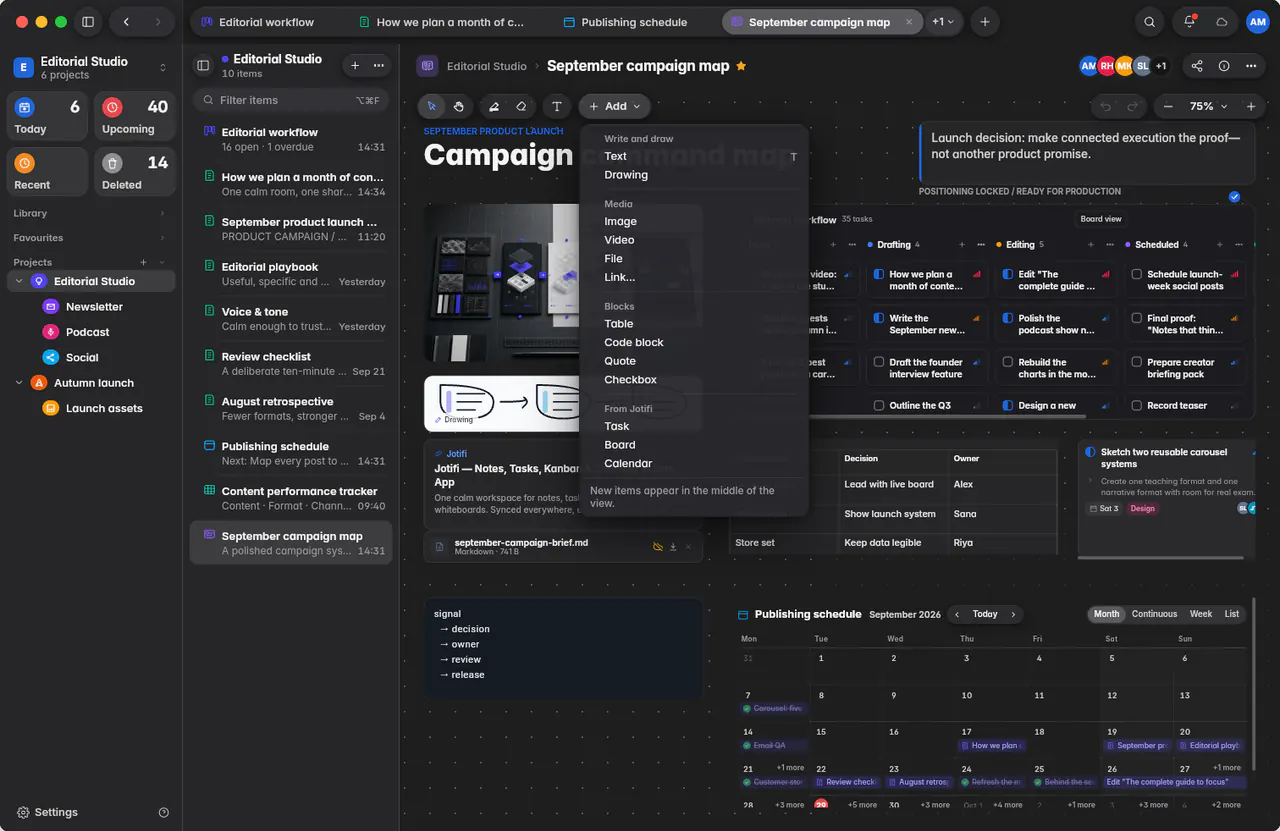Image resolution: width=1280 pixels, height=831 pixels.
Task: Zoom in with the plus button
Action: click(1250, 106)
